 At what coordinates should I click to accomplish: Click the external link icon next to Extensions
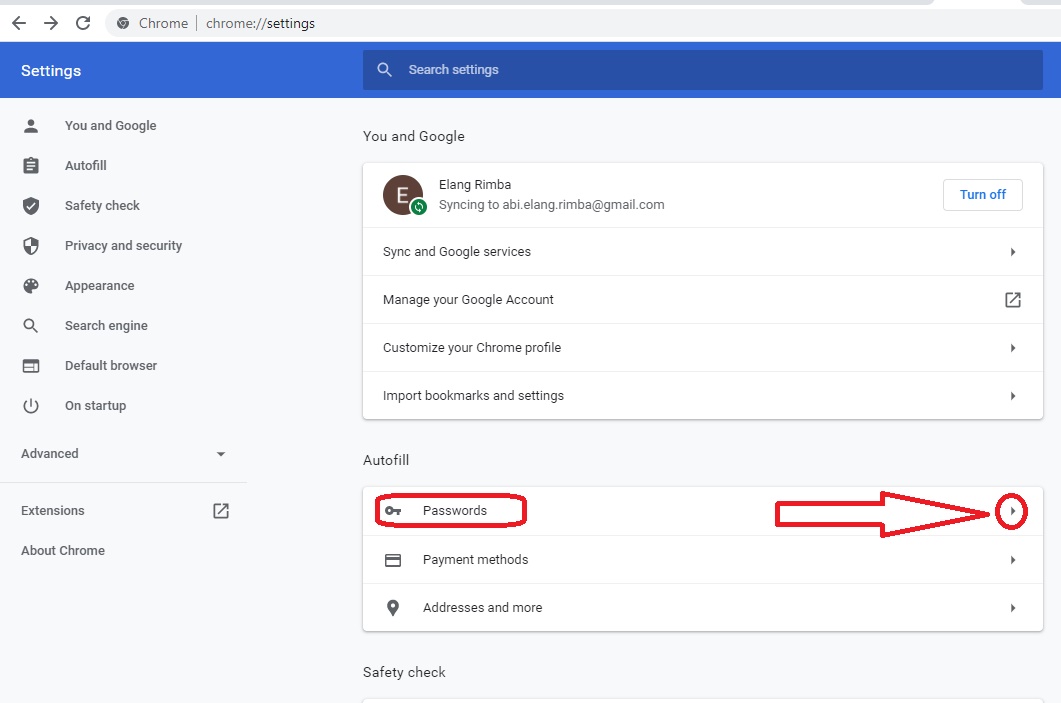click(221, 511)
